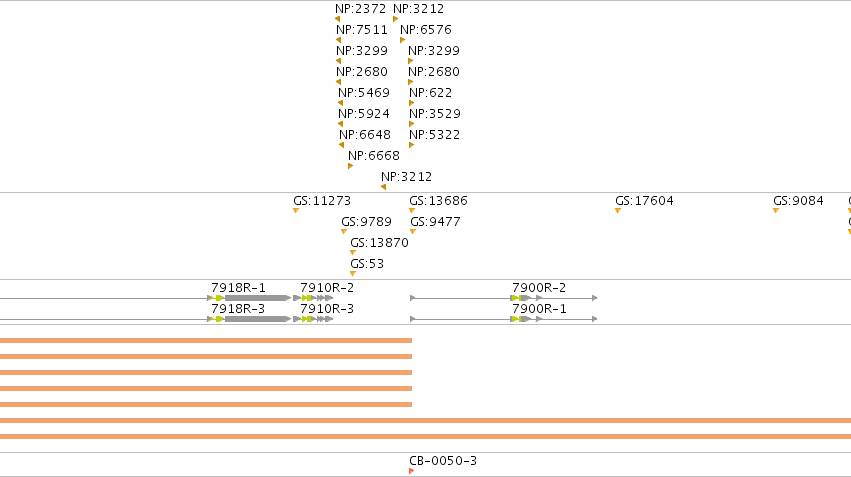
Task: Select the 7910R-3 transcript label
Action: click(327, 309)
